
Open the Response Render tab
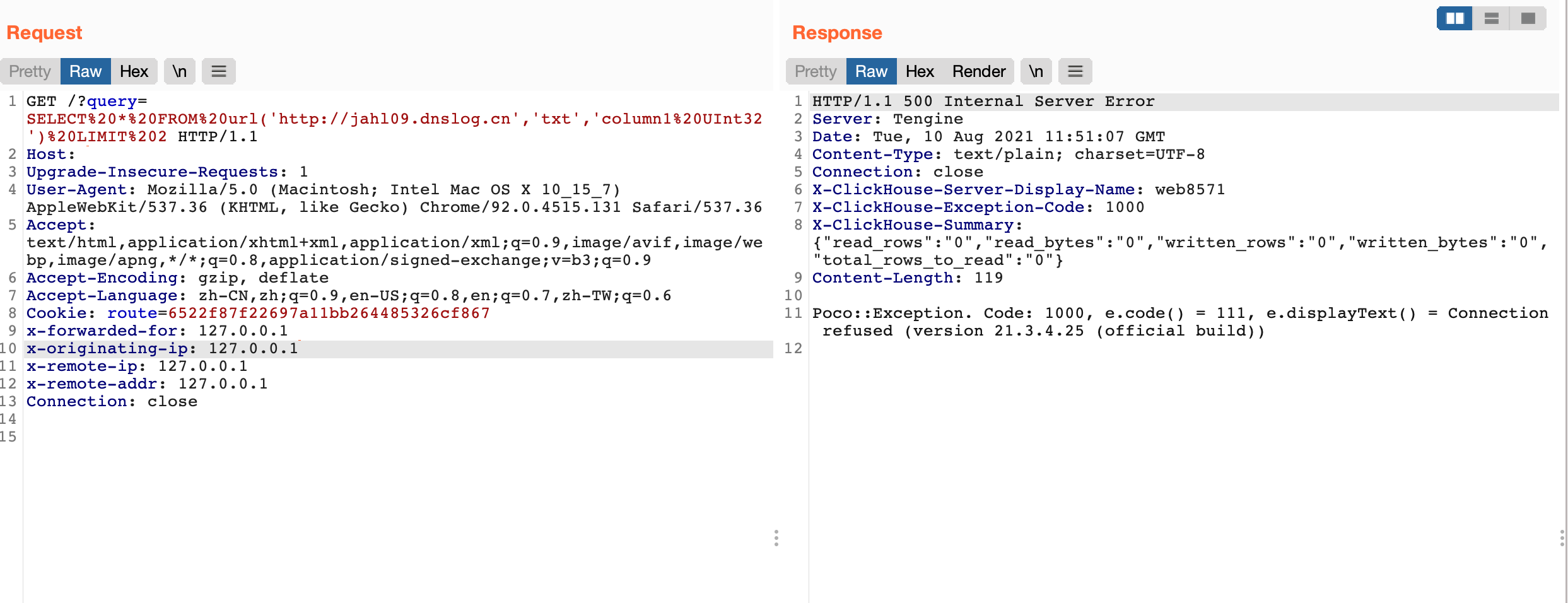click(x=979, y=71)
